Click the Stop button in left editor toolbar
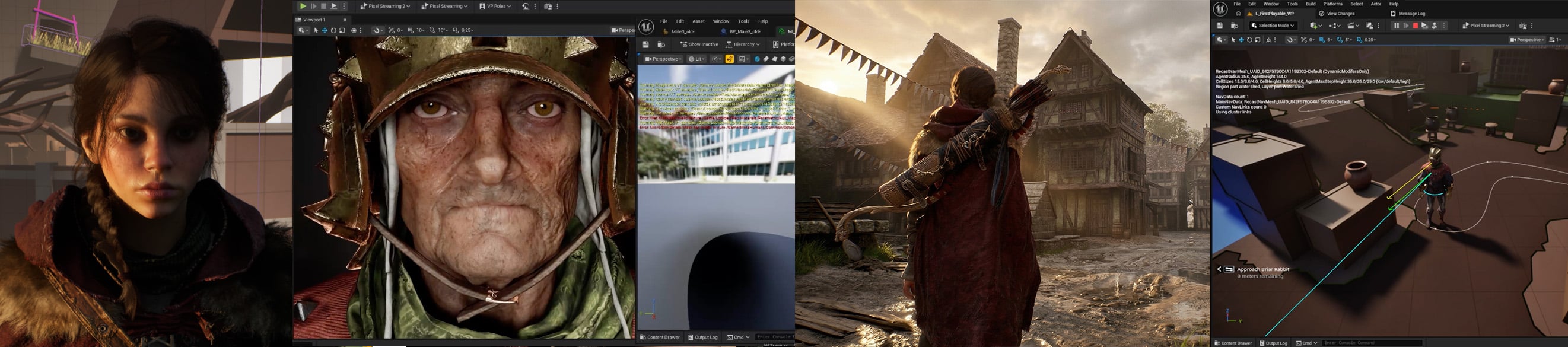Screen dimensions: 1568x347 tap(324, 6)
